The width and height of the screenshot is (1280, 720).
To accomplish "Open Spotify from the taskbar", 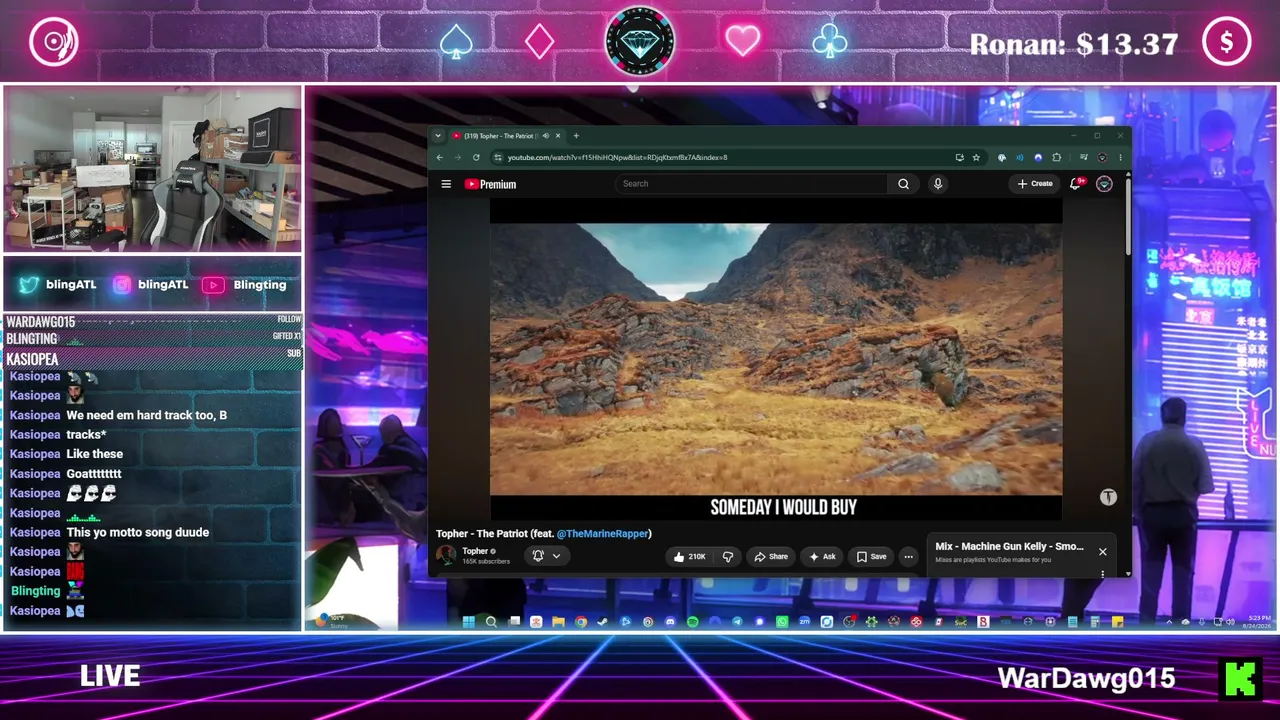I will (692, 622).
